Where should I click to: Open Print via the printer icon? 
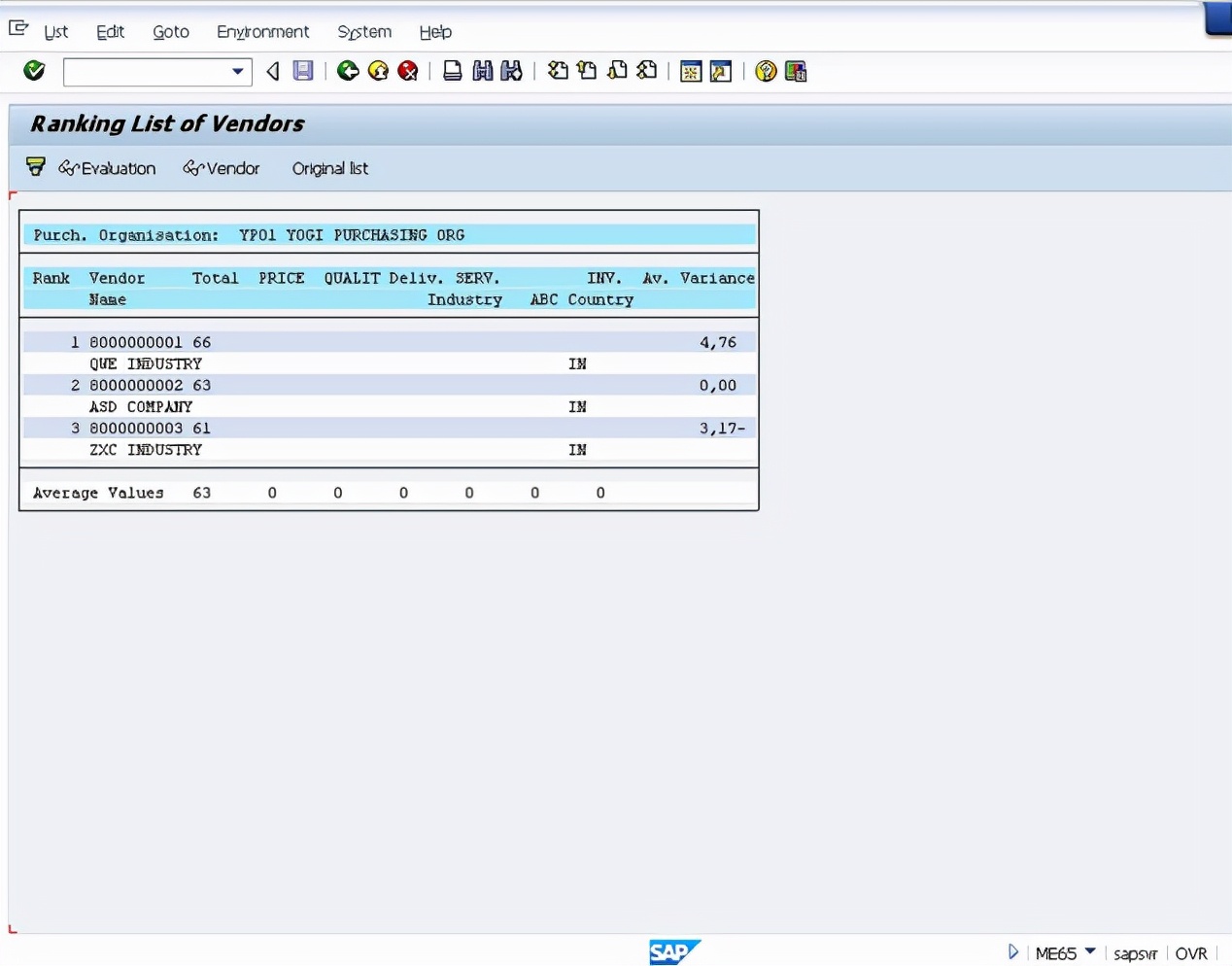click(452, 71)
